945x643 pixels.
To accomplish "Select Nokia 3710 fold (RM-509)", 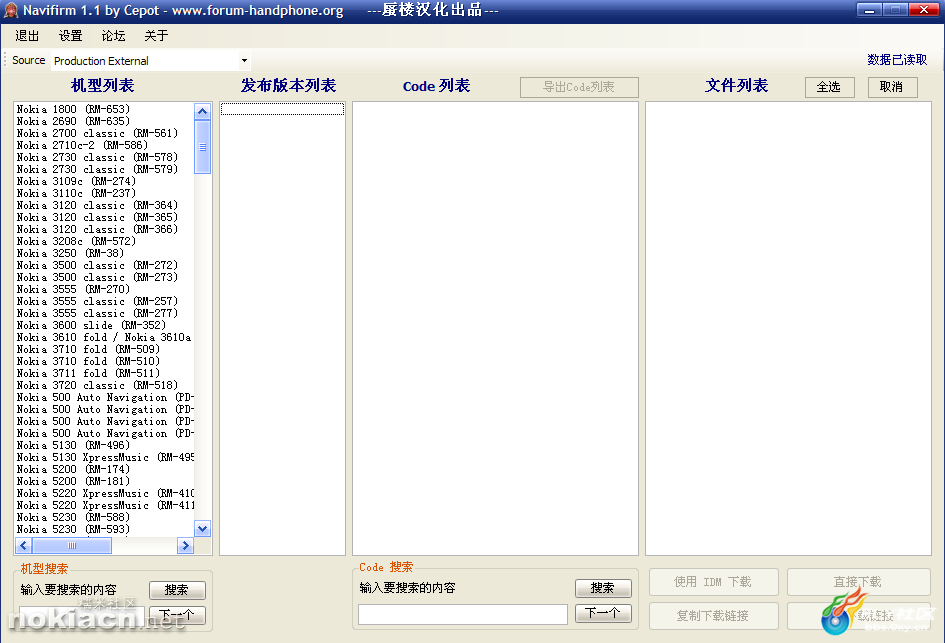I will click(x=89, y=350).
